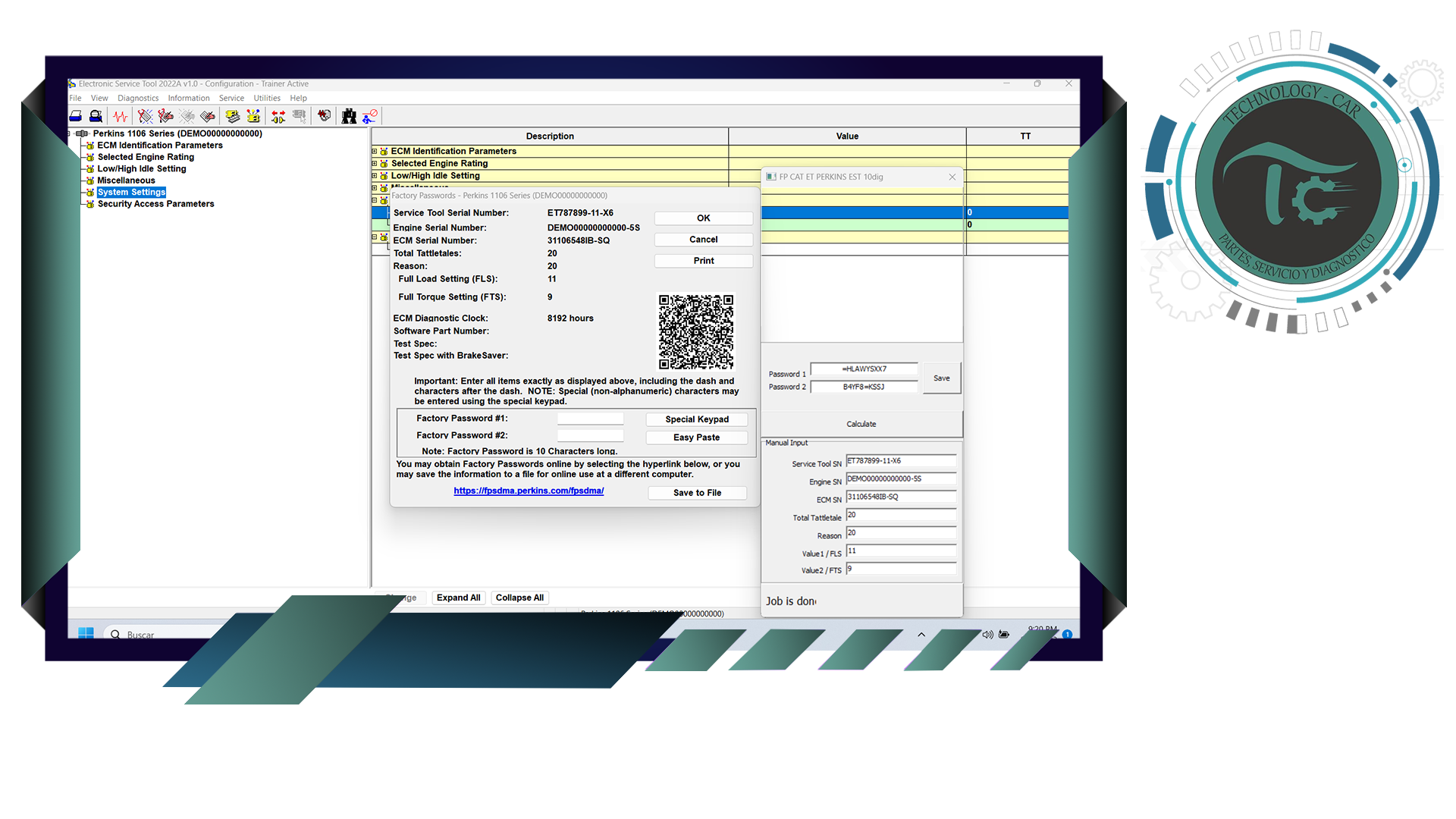Viewport: 1456px width, 819px height.
Task: Click the Perkins 1106 Series ECM connector icon
Action: point(82,133)
